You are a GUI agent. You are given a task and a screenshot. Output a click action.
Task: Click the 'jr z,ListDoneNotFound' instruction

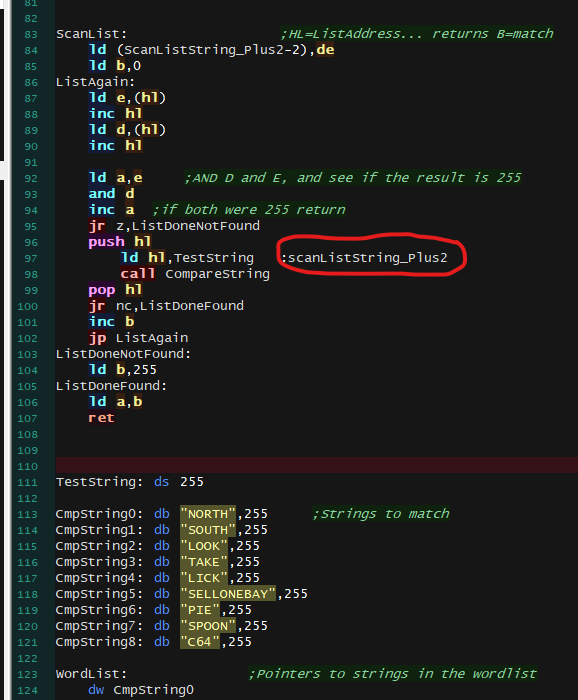pyautogui.click(x=174, y=226)
